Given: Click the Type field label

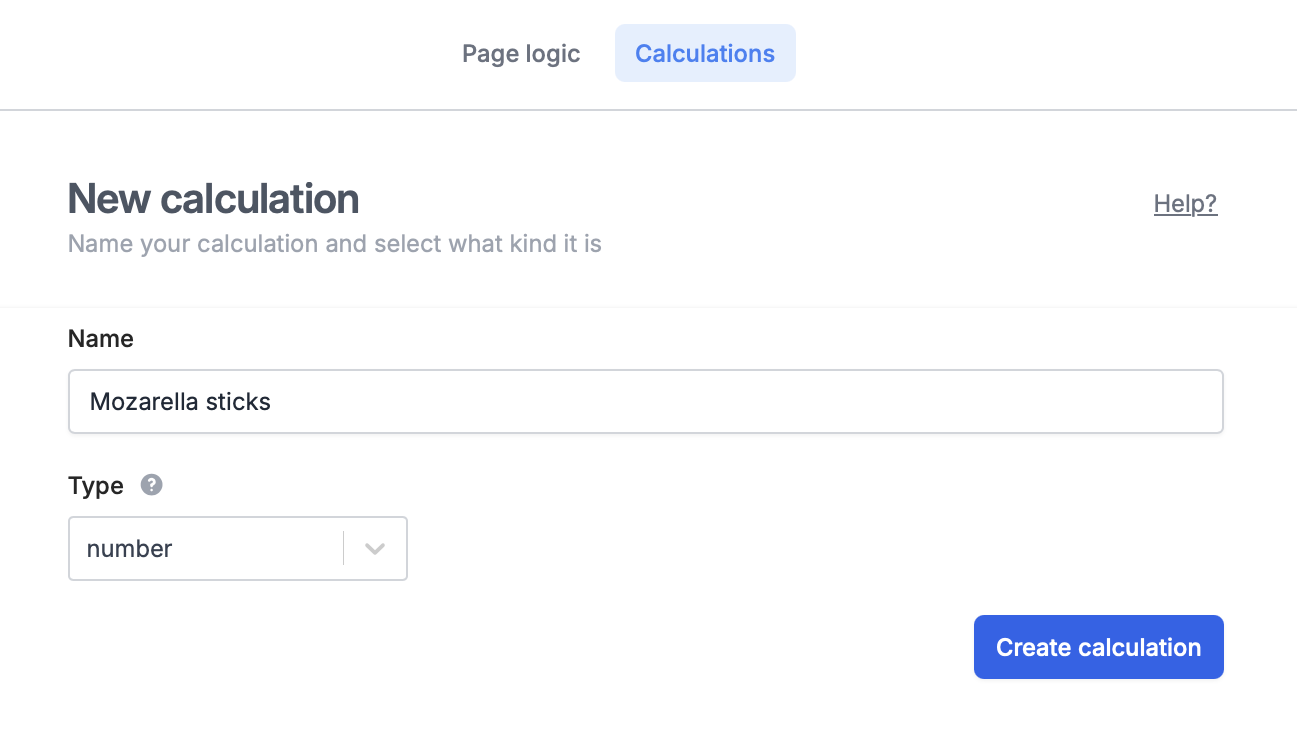Looking at the screenshot, I should 96,486.
